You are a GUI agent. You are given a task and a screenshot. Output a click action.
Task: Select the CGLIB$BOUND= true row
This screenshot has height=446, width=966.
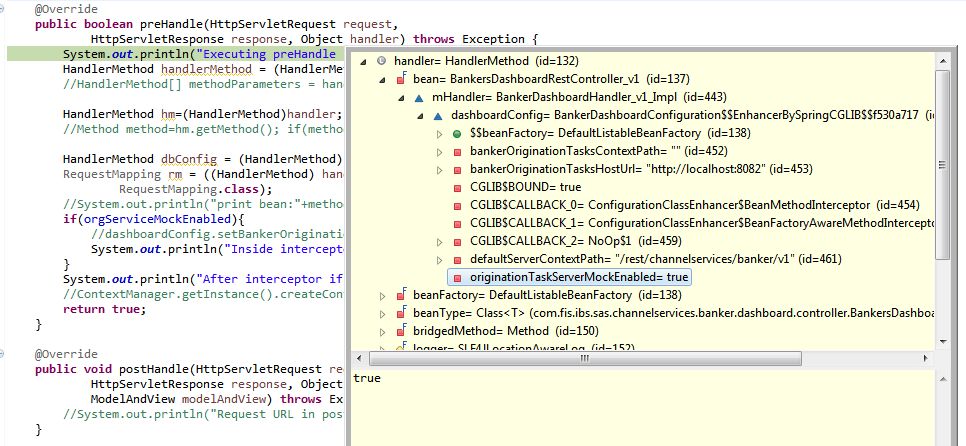[525, 187]
